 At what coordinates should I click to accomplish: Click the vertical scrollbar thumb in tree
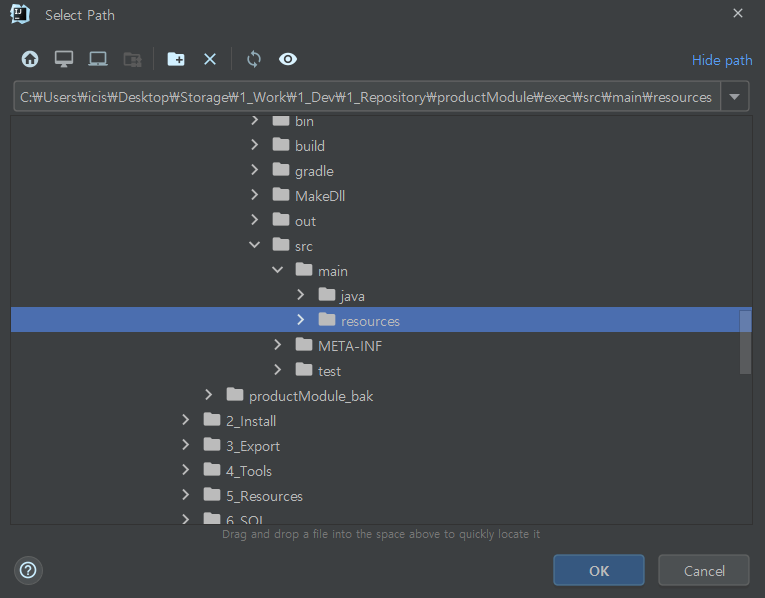(x=745, y=342)
